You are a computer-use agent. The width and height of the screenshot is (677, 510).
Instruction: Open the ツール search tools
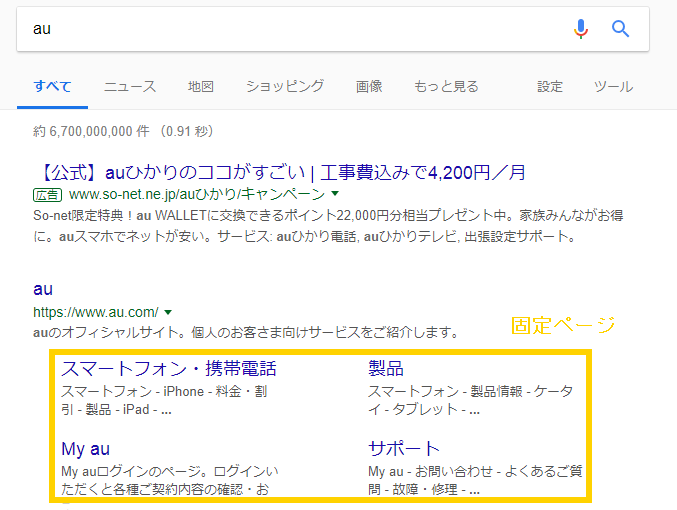613,86
